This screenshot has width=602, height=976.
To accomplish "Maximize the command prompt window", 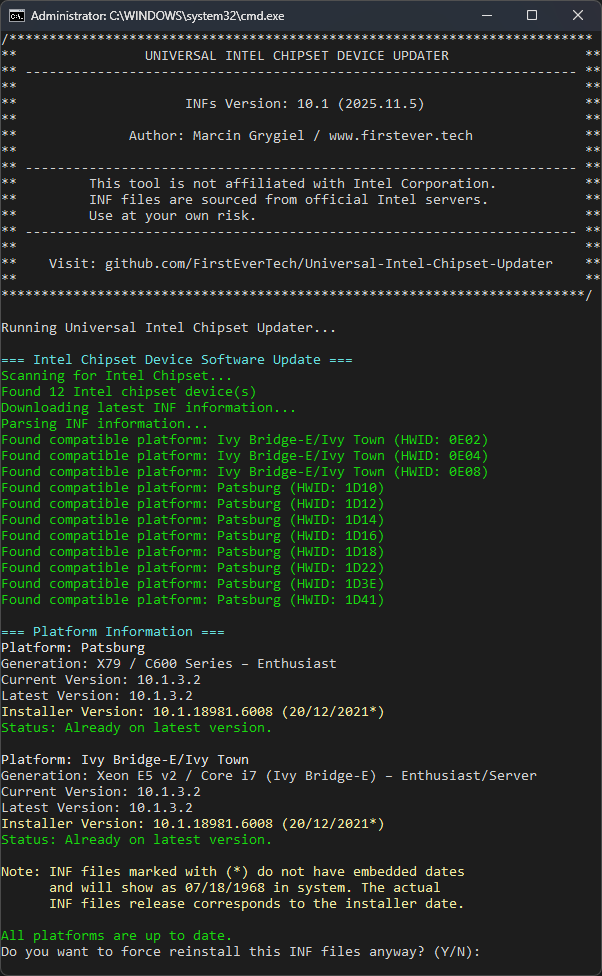I will coord(532,15).
